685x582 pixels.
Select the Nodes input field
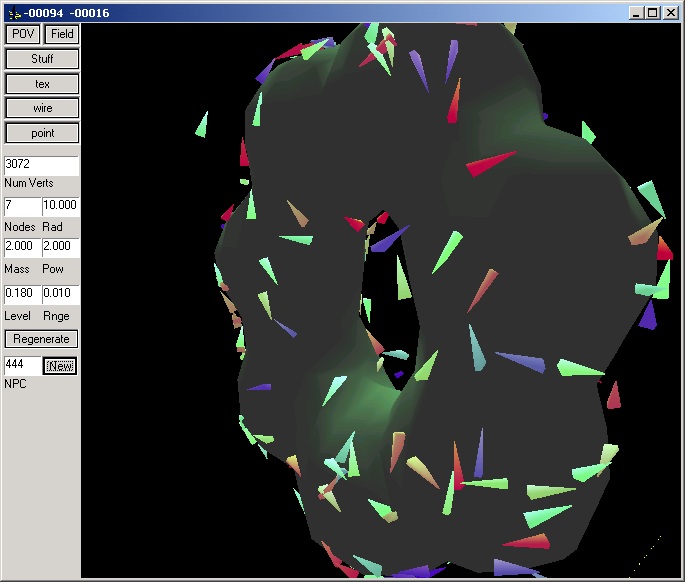22,206
